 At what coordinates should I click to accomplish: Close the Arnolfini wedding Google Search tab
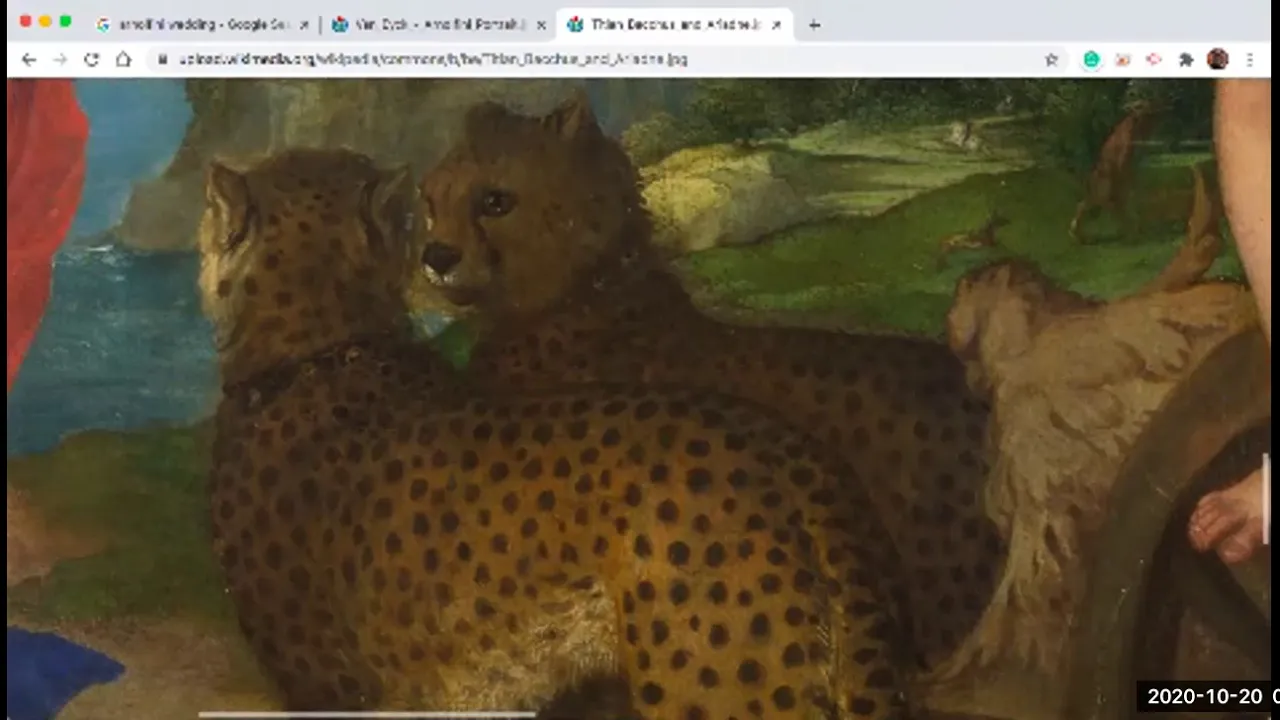click(304, 25)
